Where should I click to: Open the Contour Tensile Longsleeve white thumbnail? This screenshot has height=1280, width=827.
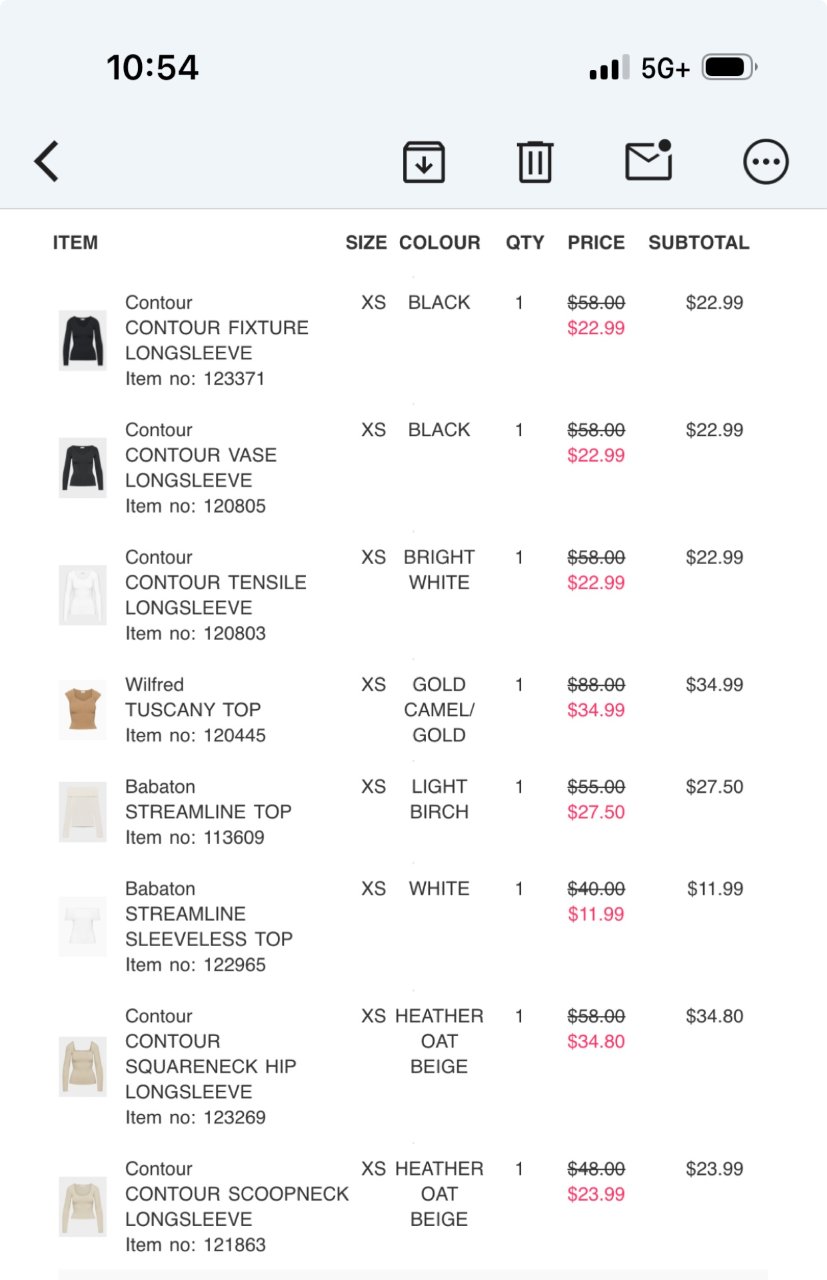pyautogui.click(x=82, y=595)
